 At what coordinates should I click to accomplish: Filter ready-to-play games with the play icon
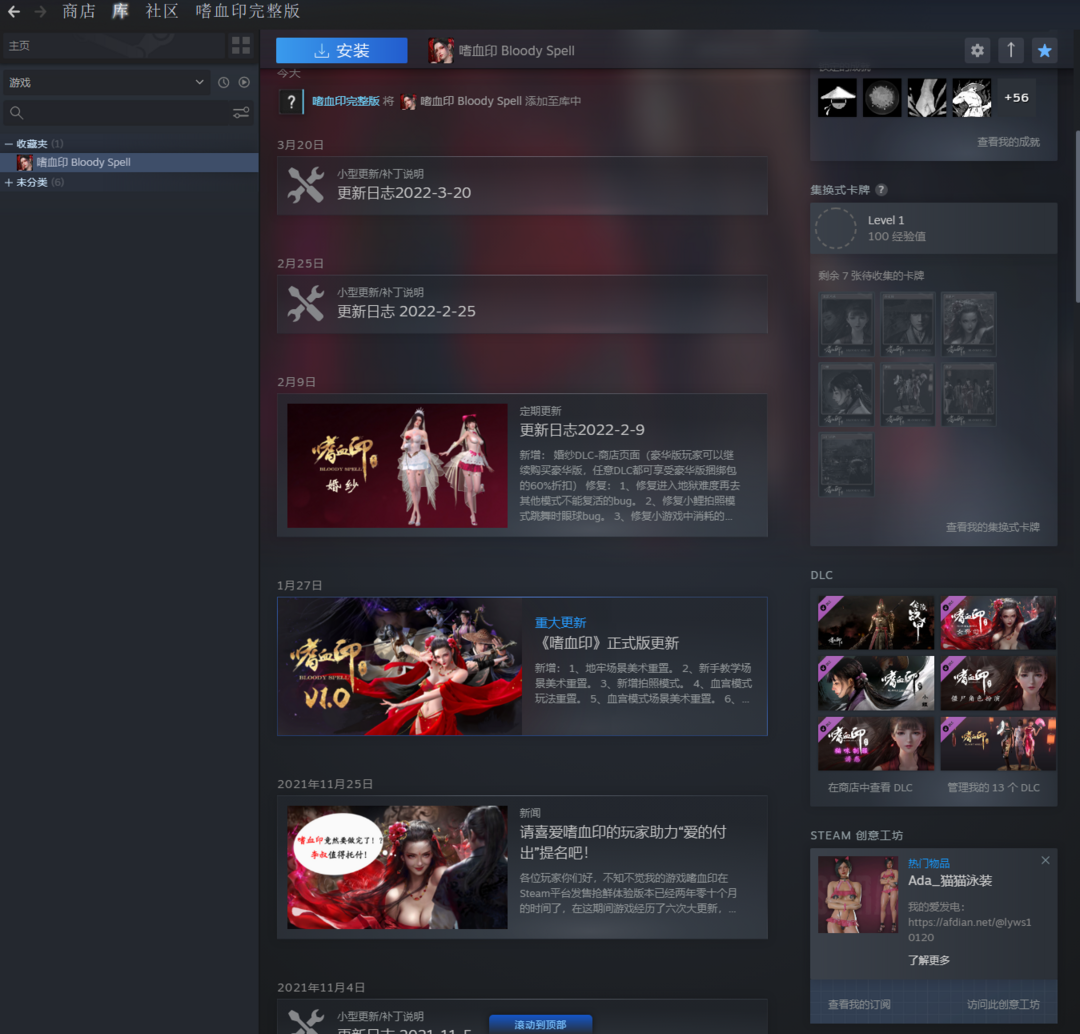tap(244, 83)
